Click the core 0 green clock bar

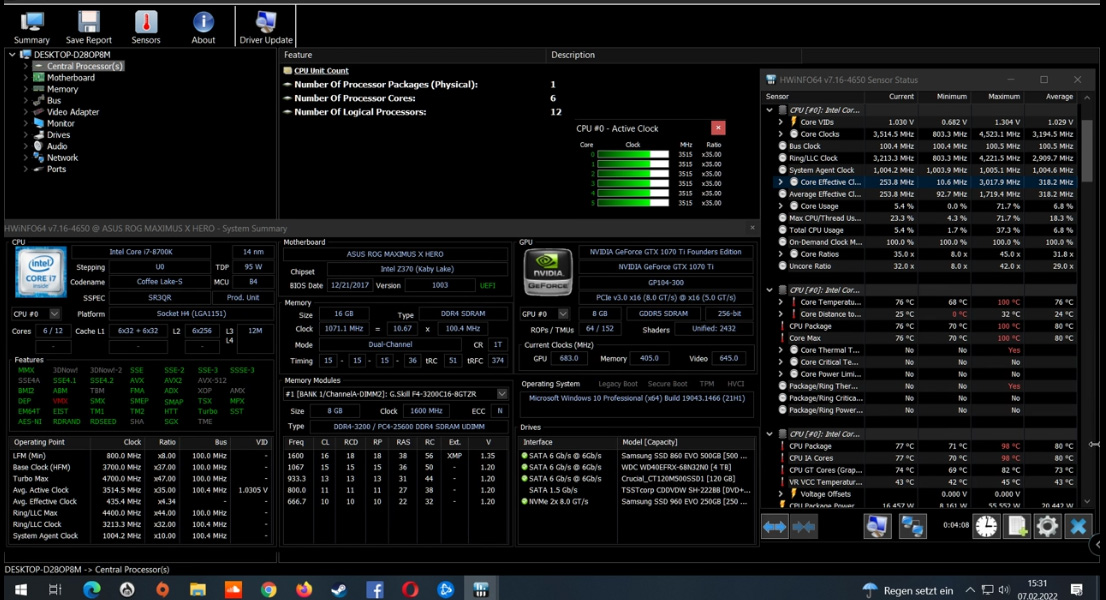[x=633, y=154]
